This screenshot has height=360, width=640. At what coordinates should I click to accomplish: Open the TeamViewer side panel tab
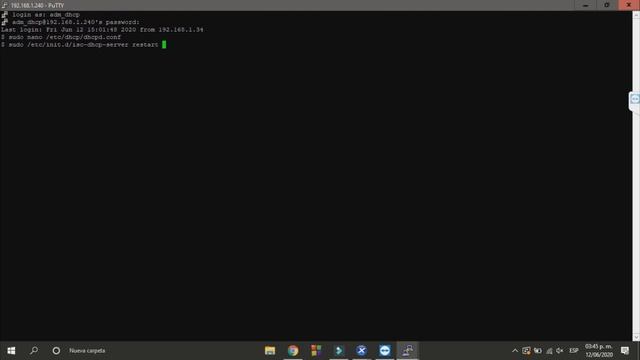coord(635,100)
